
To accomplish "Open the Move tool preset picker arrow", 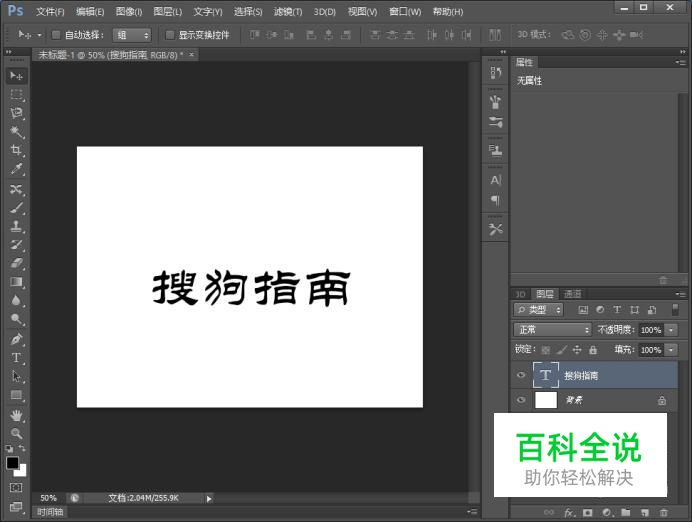I will pos(39,35).
